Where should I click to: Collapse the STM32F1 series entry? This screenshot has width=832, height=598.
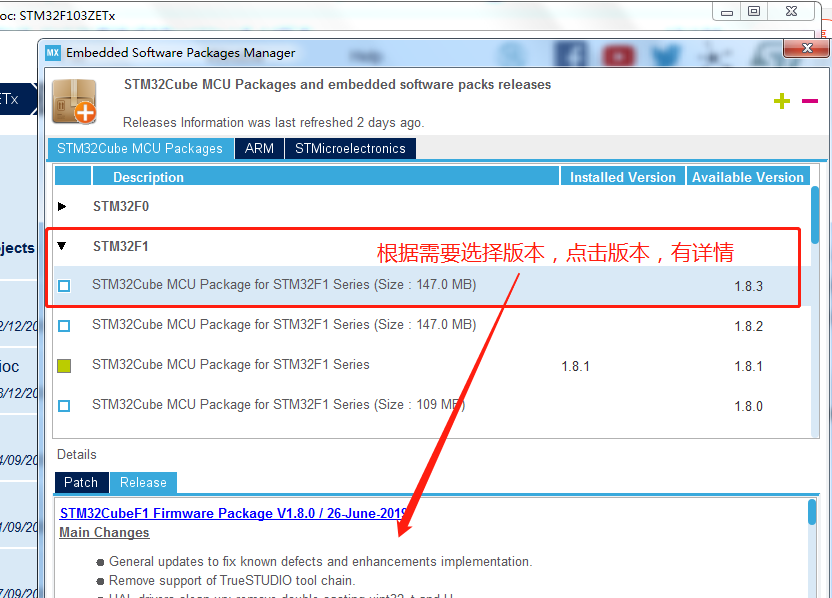[62, 246]
